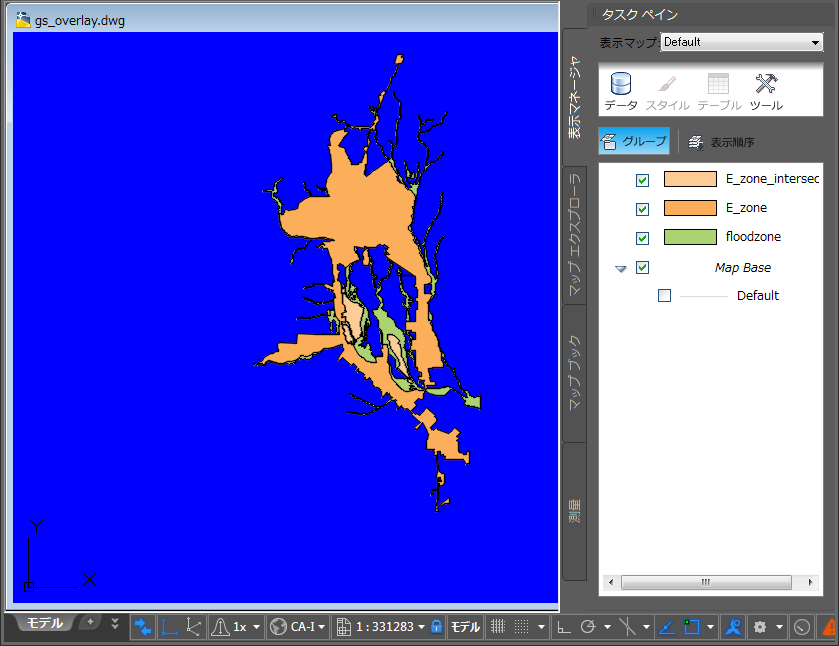Open the 表示マップ Default dropdown
Screen dimensions: 839x646
tap(742, 42)
